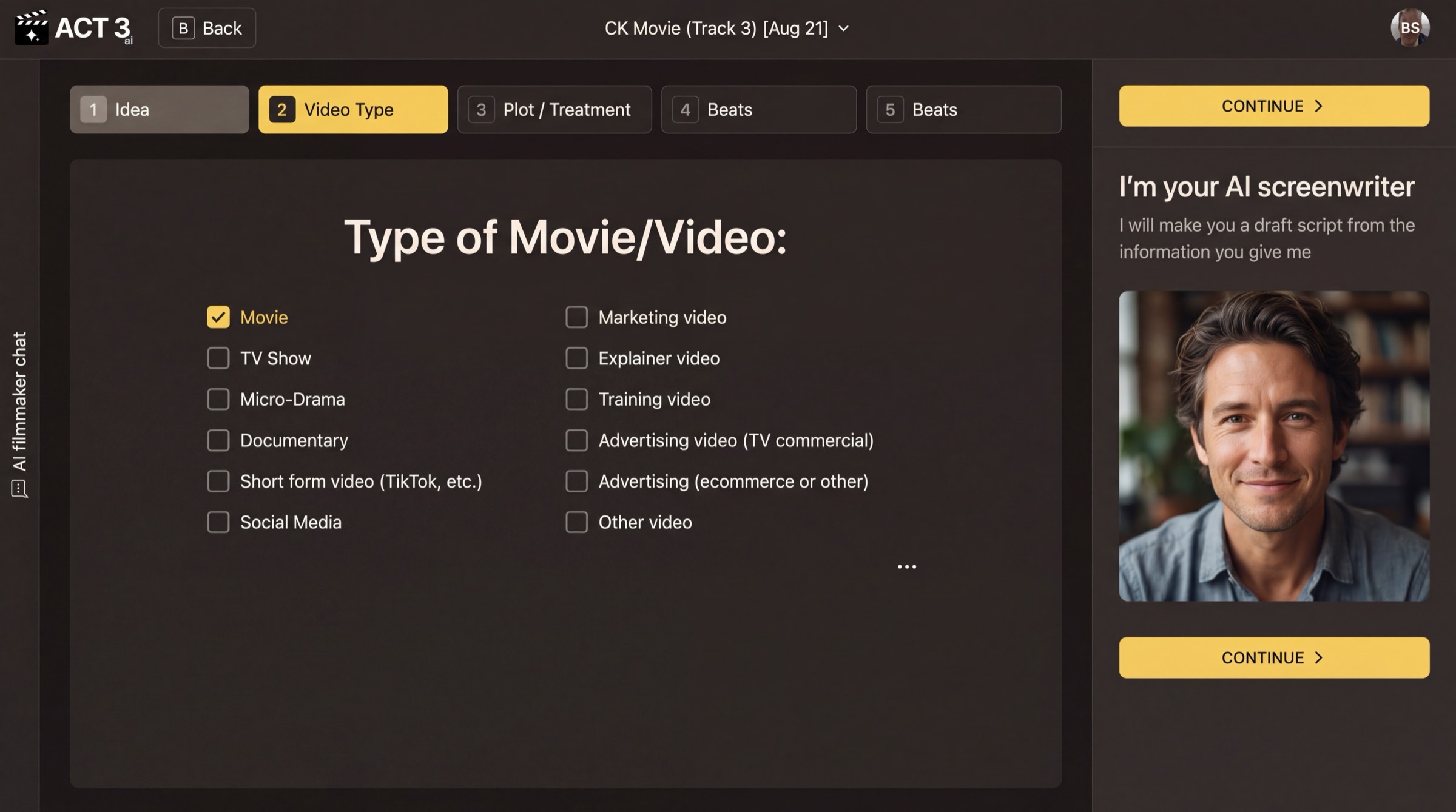Go to step 5 Beats tab
This screenshot has height=812, width=1456.
(963, 109)
